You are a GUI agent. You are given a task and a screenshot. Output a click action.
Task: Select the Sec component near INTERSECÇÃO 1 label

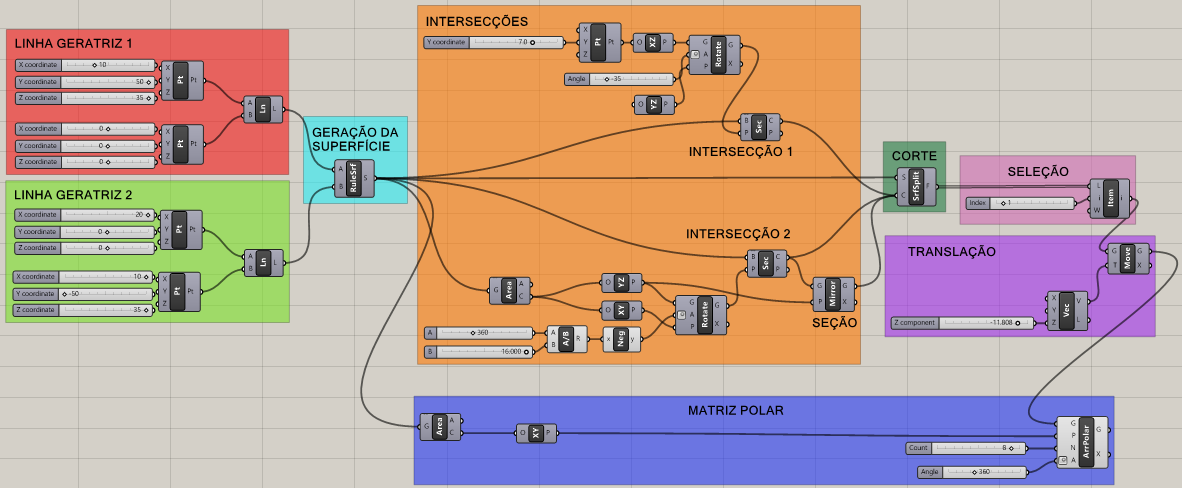[759, 126]
